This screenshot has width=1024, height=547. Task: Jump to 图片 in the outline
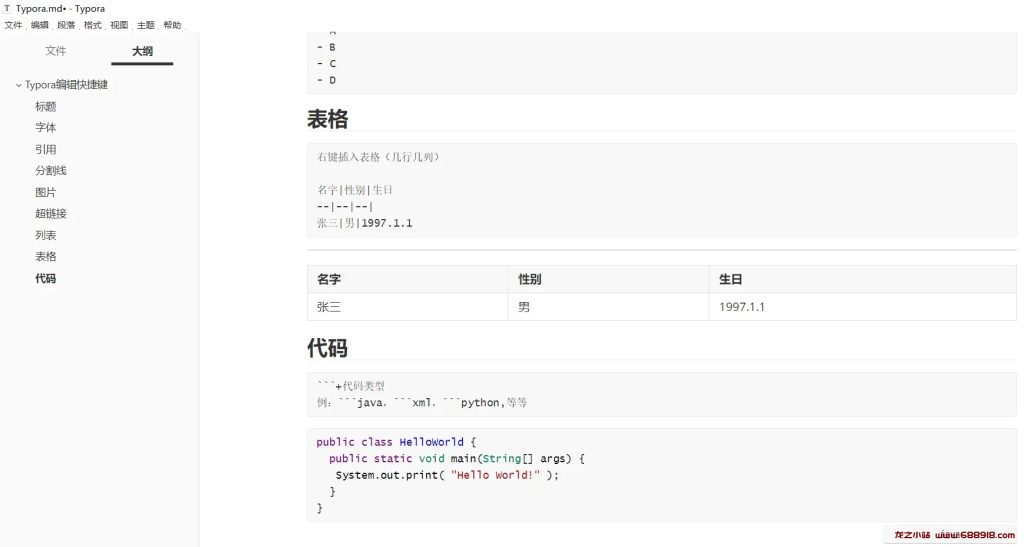click(x=46, y=192)
